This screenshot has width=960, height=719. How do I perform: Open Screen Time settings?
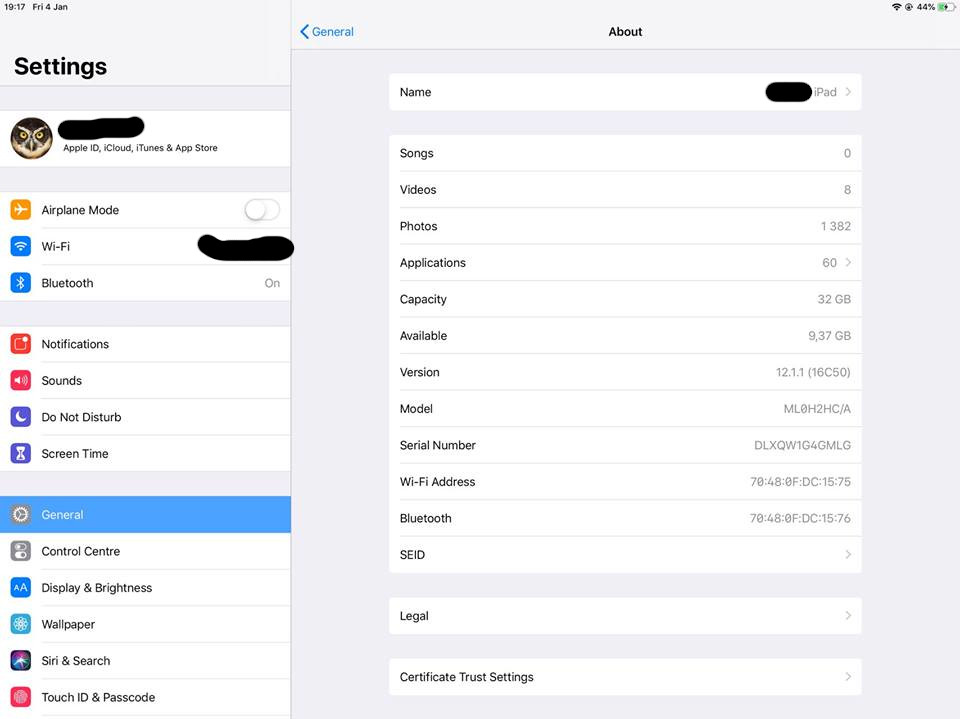[145, 453]
